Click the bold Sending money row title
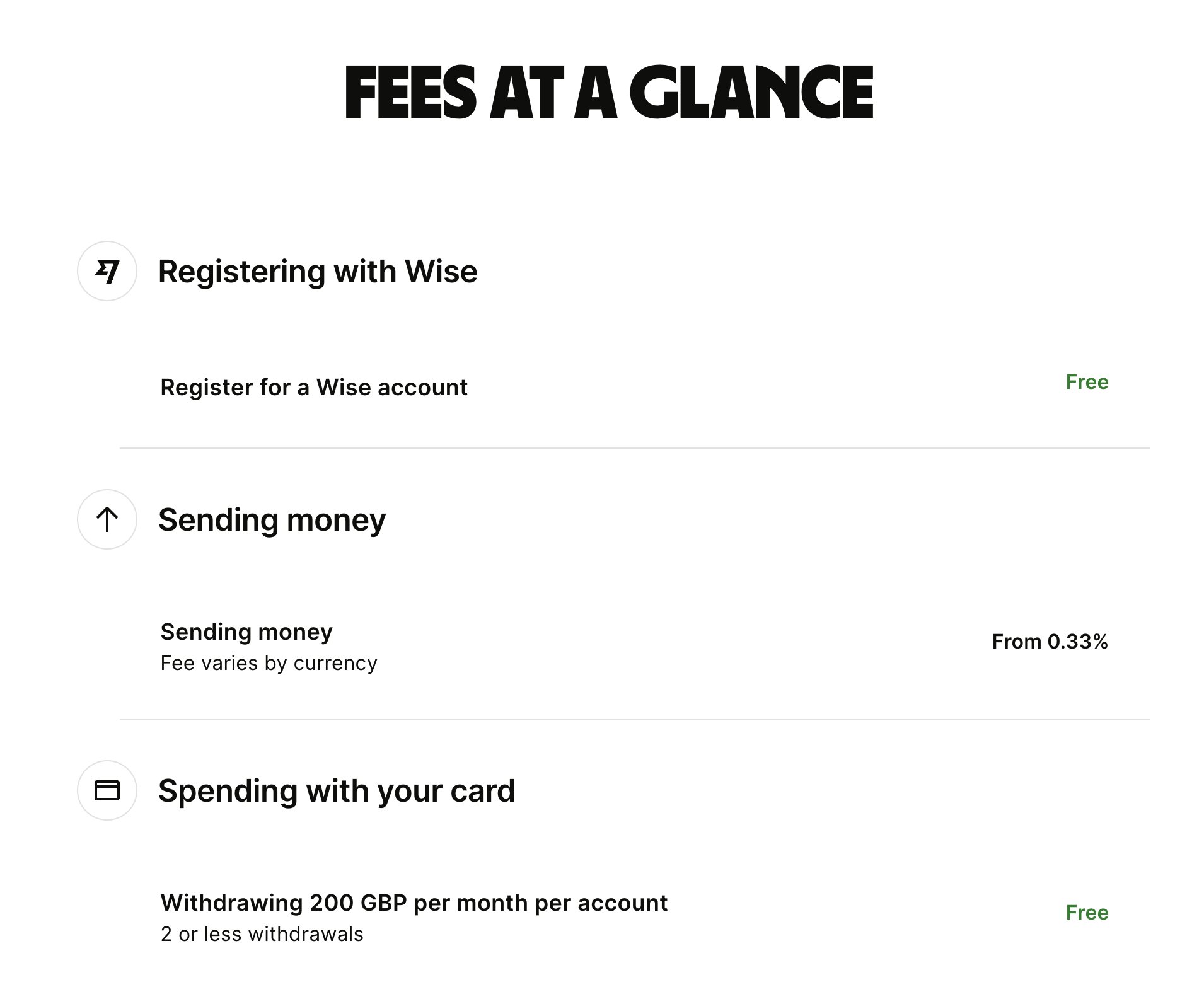 (x=246, y=632)
